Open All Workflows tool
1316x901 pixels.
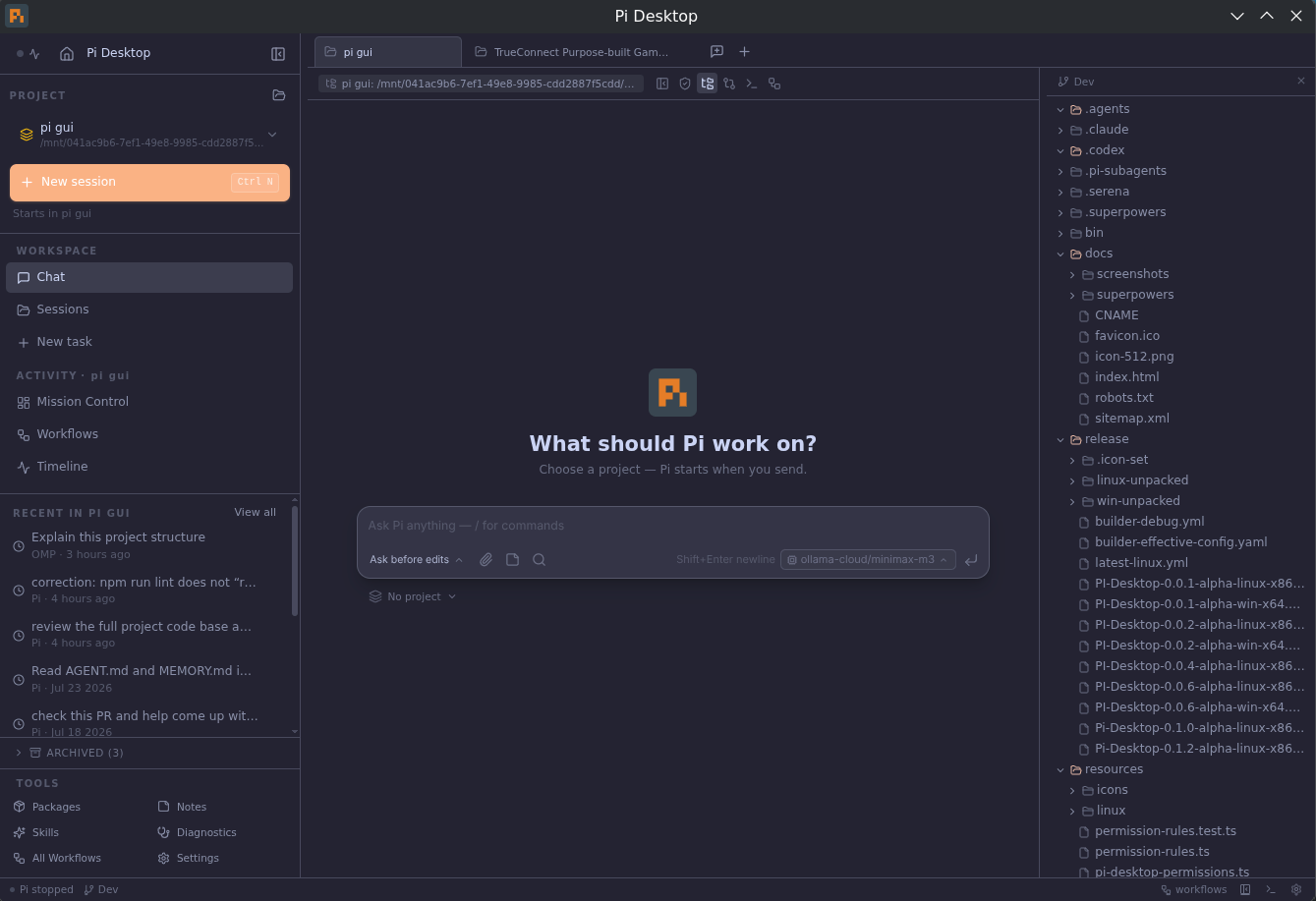point(57,858)
